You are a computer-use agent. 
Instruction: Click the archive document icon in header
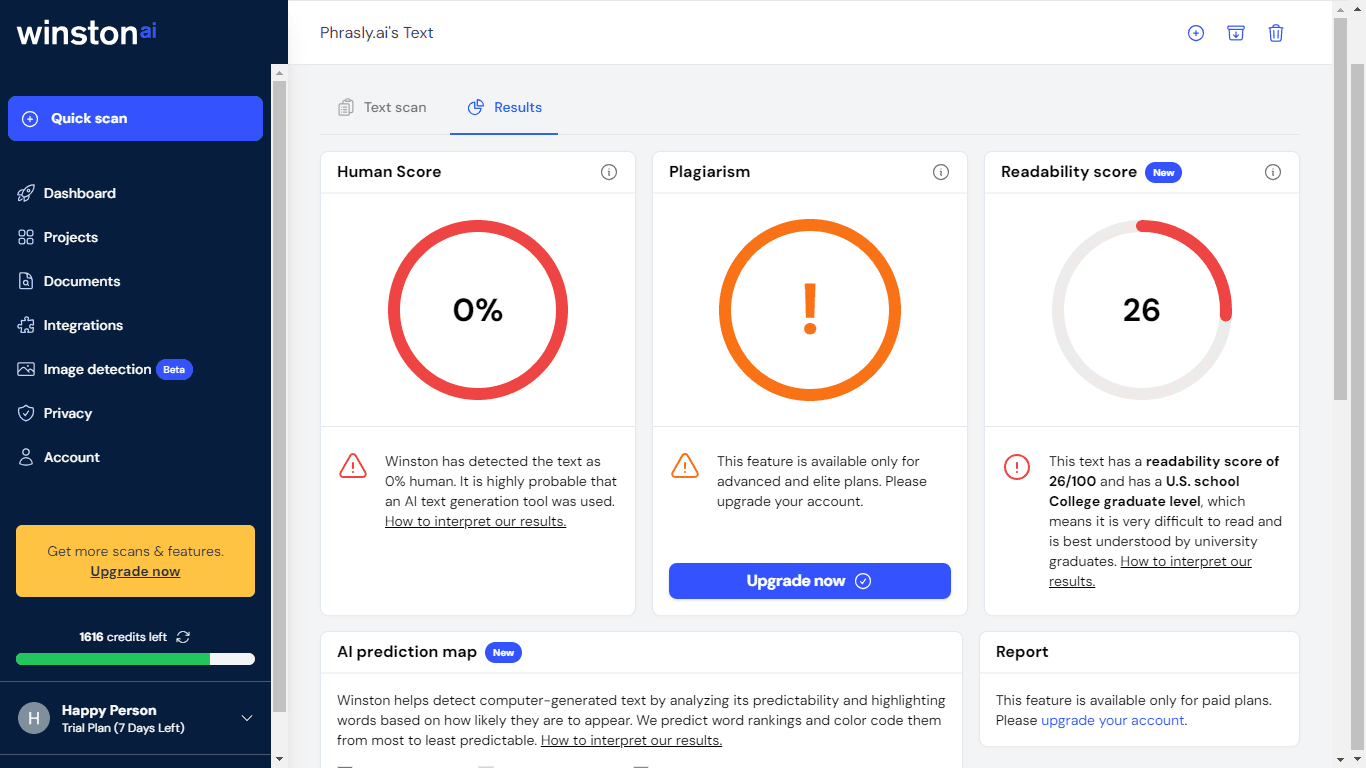[1236, 33]
